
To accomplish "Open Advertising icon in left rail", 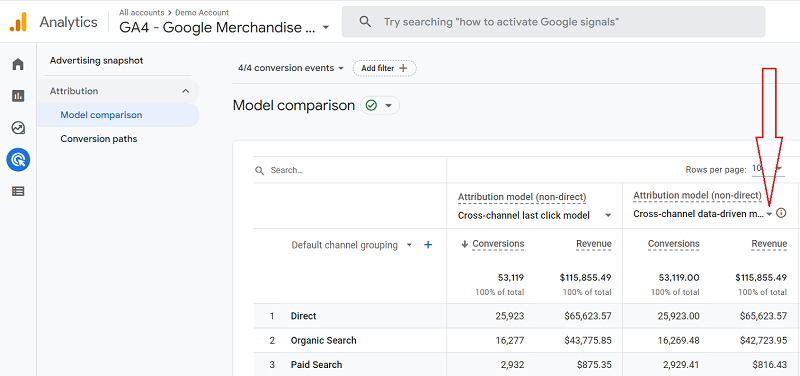I will point(18,160).
